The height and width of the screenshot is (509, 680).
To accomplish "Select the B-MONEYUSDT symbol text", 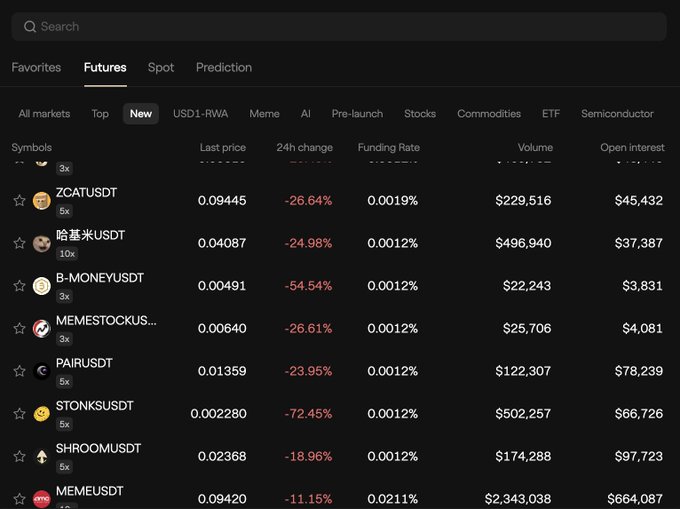I will pos(100,278).
